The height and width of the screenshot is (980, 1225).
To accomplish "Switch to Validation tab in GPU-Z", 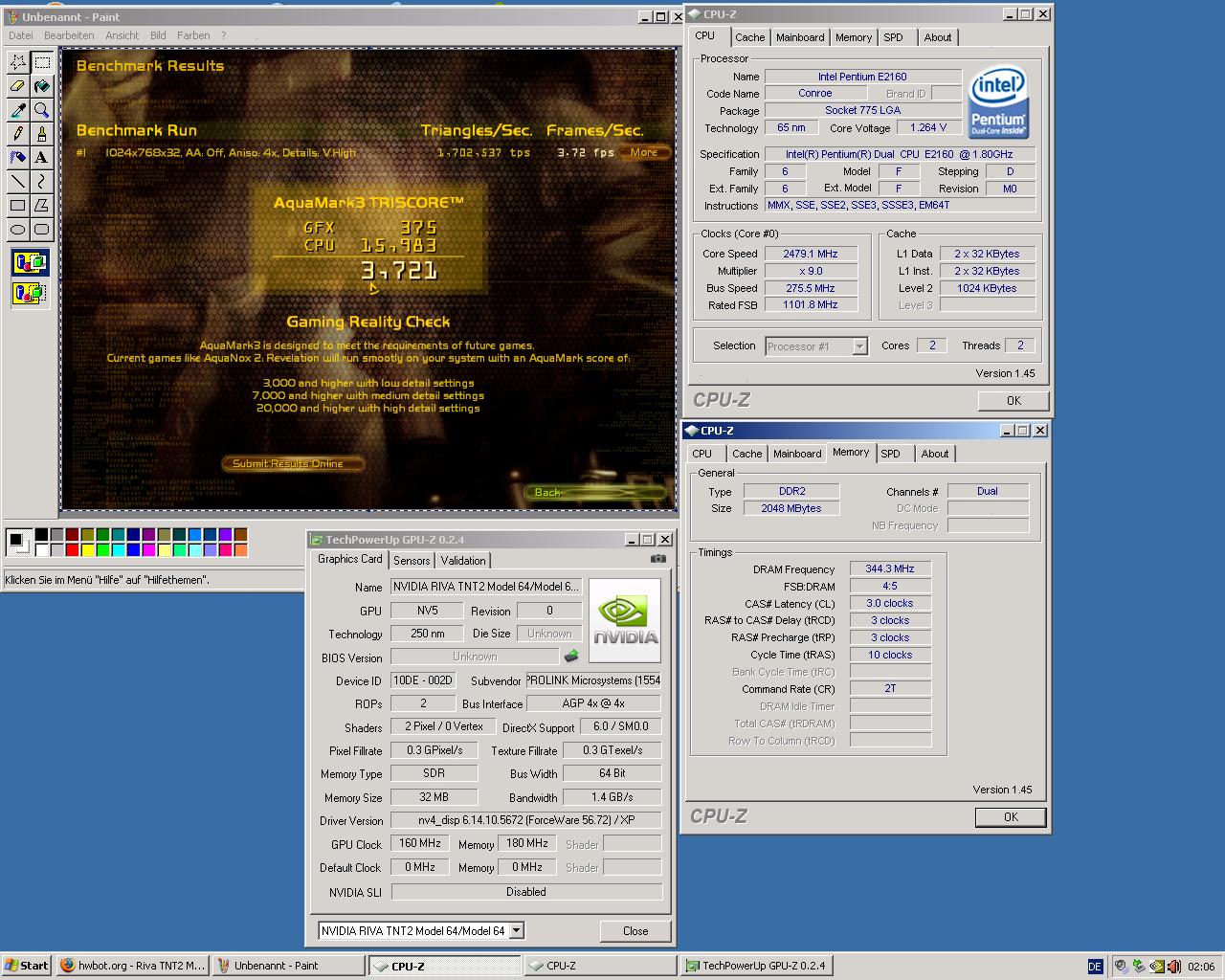I will tap(463, 561).
